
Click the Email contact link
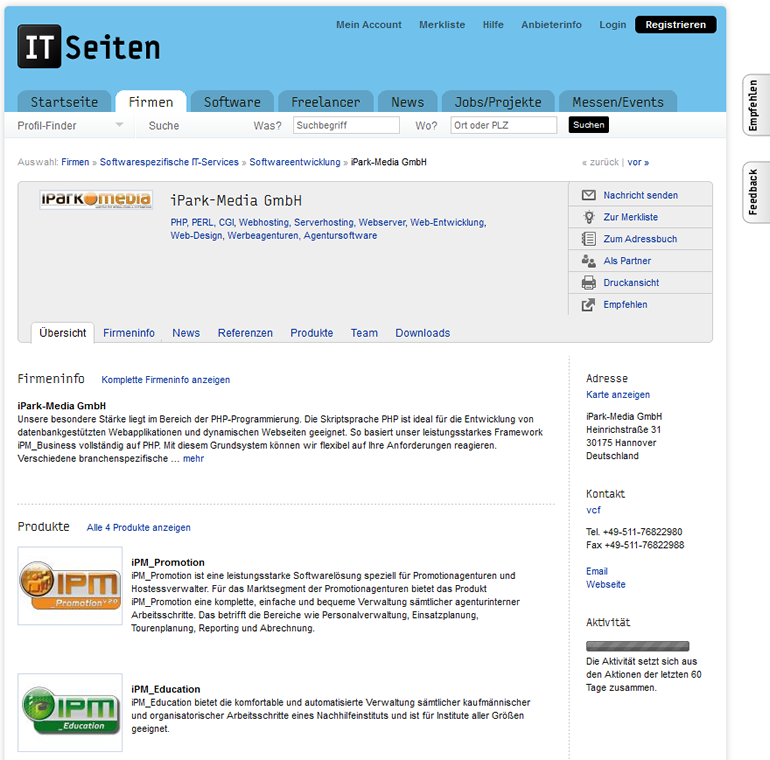pyautogui.click(x=597, y=571)
